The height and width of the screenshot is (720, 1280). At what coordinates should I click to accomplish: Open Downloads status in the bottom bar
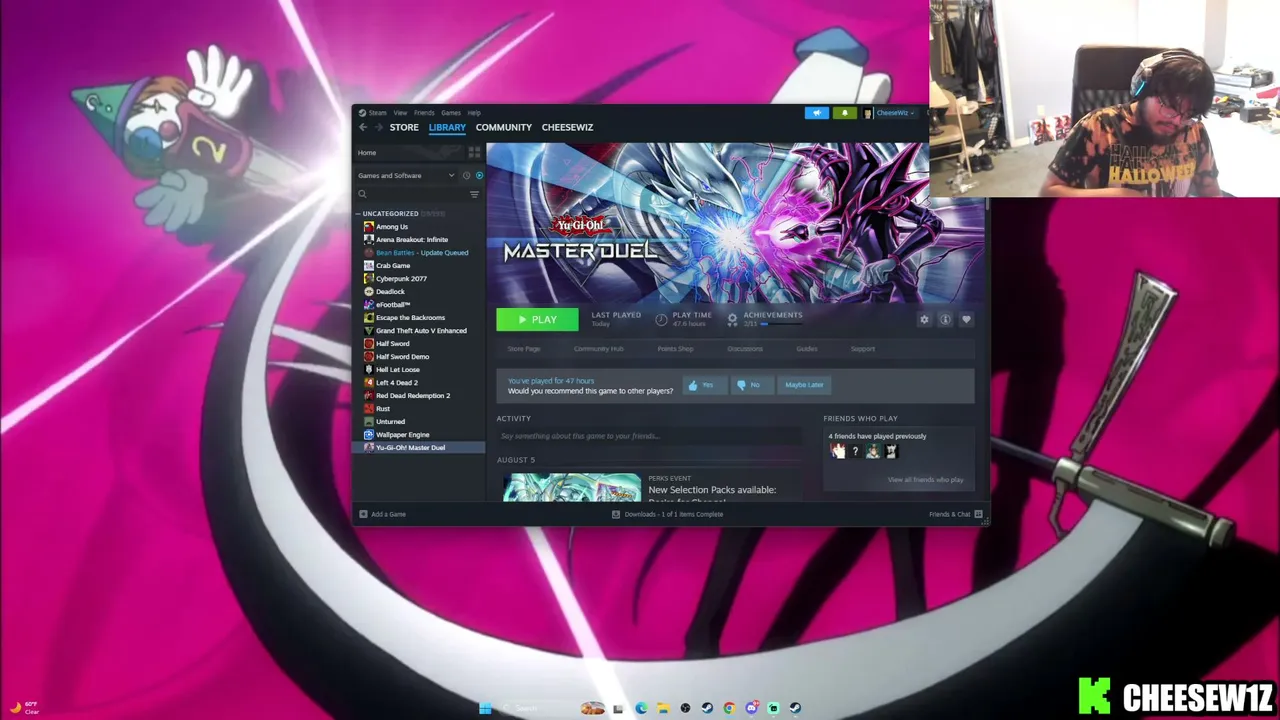tap(668, 514)
